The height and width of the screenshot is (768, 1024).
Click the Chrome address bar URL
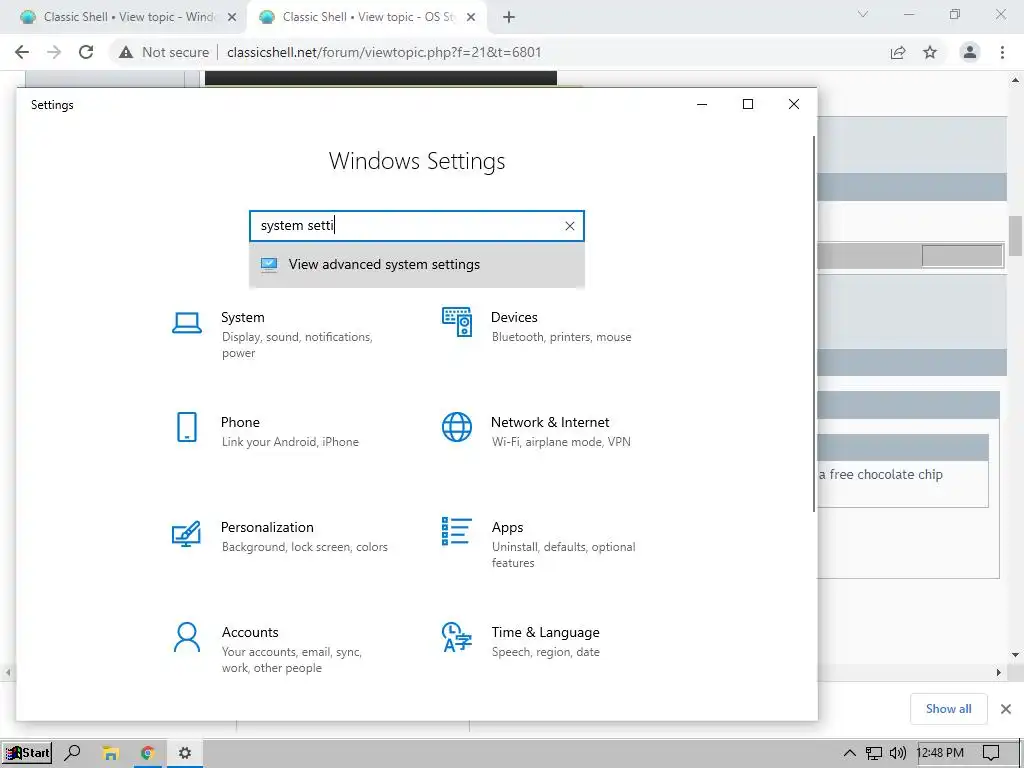(384, 52)
